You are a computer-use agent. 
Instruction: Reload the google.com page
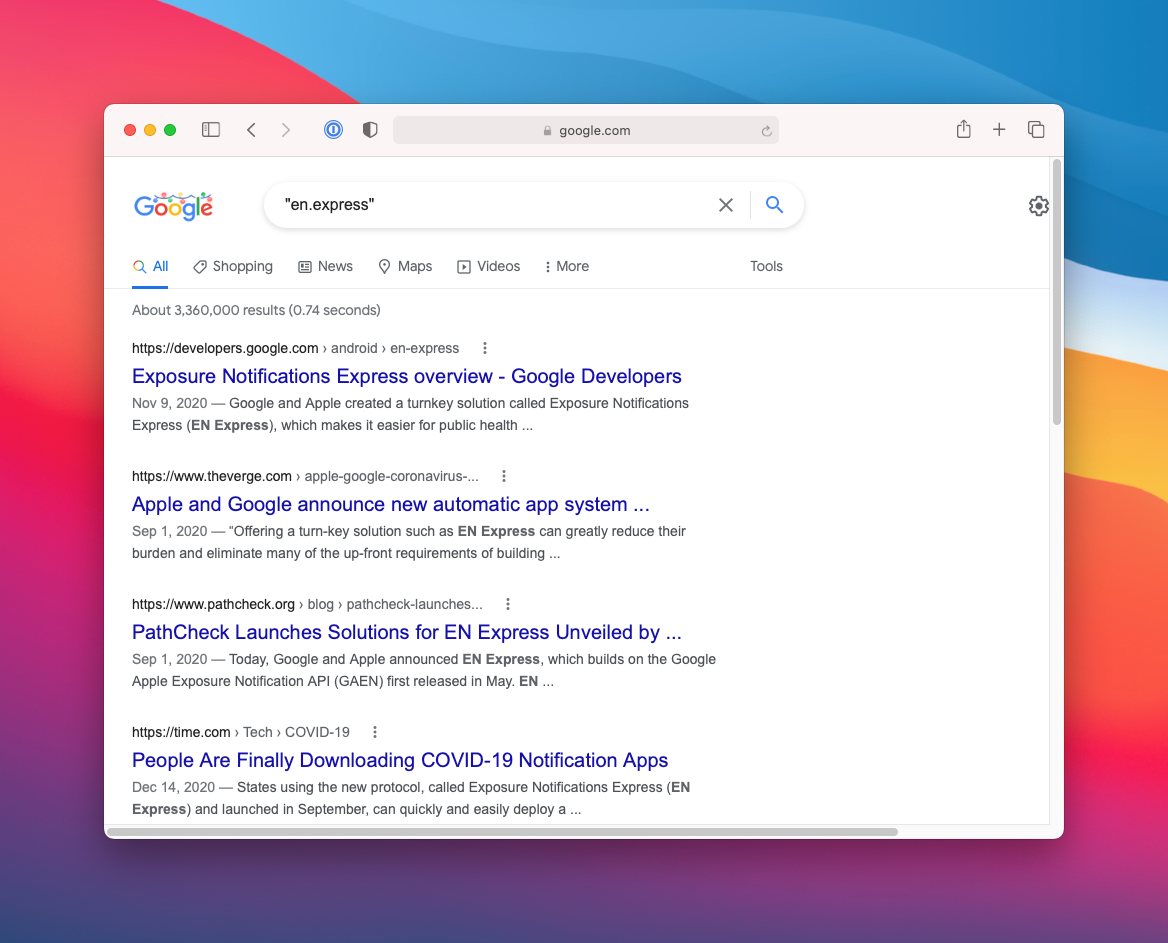(766, 131)
